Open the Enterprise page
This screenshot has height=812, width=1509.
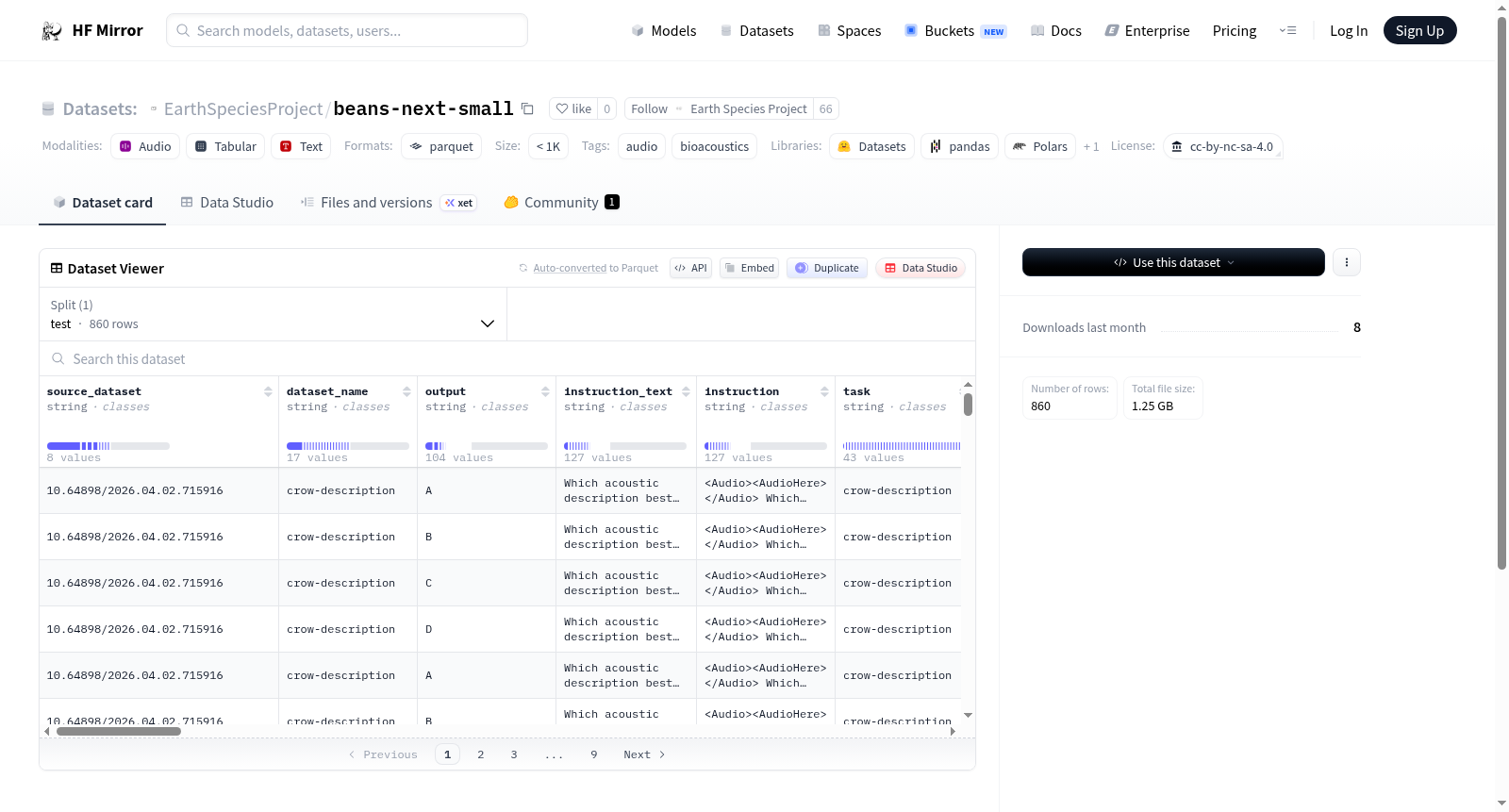(x=1147, y=30)
